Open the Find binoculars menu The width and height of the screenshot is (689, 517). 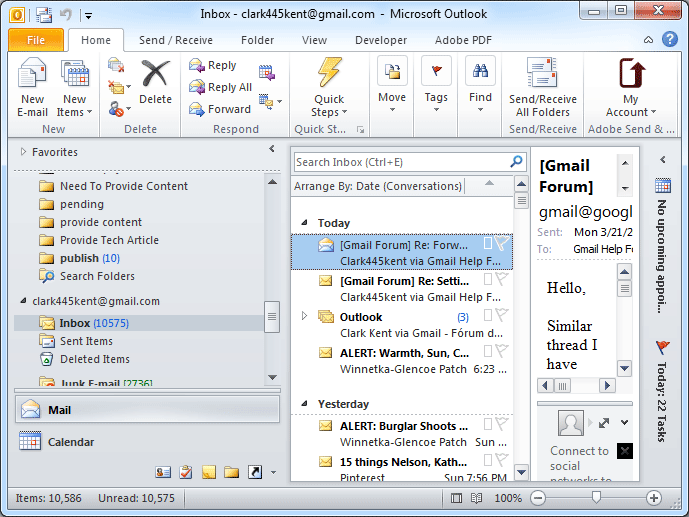(x=480, y=84)
